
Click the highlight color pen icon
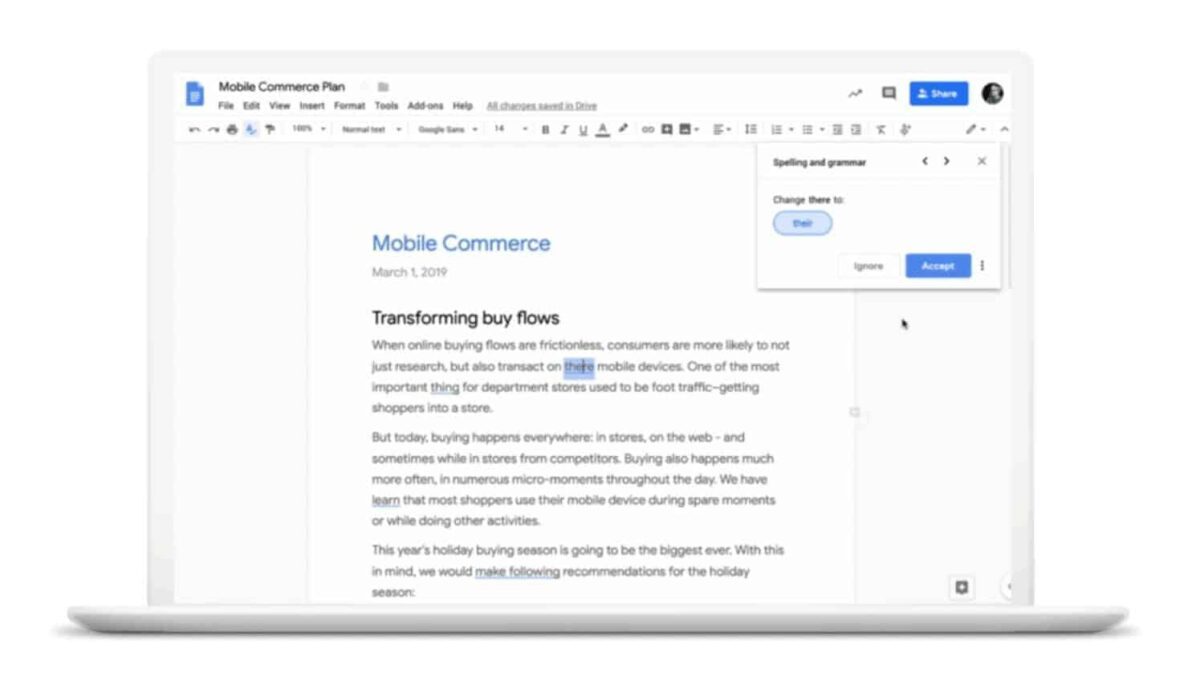pos(623,129)
